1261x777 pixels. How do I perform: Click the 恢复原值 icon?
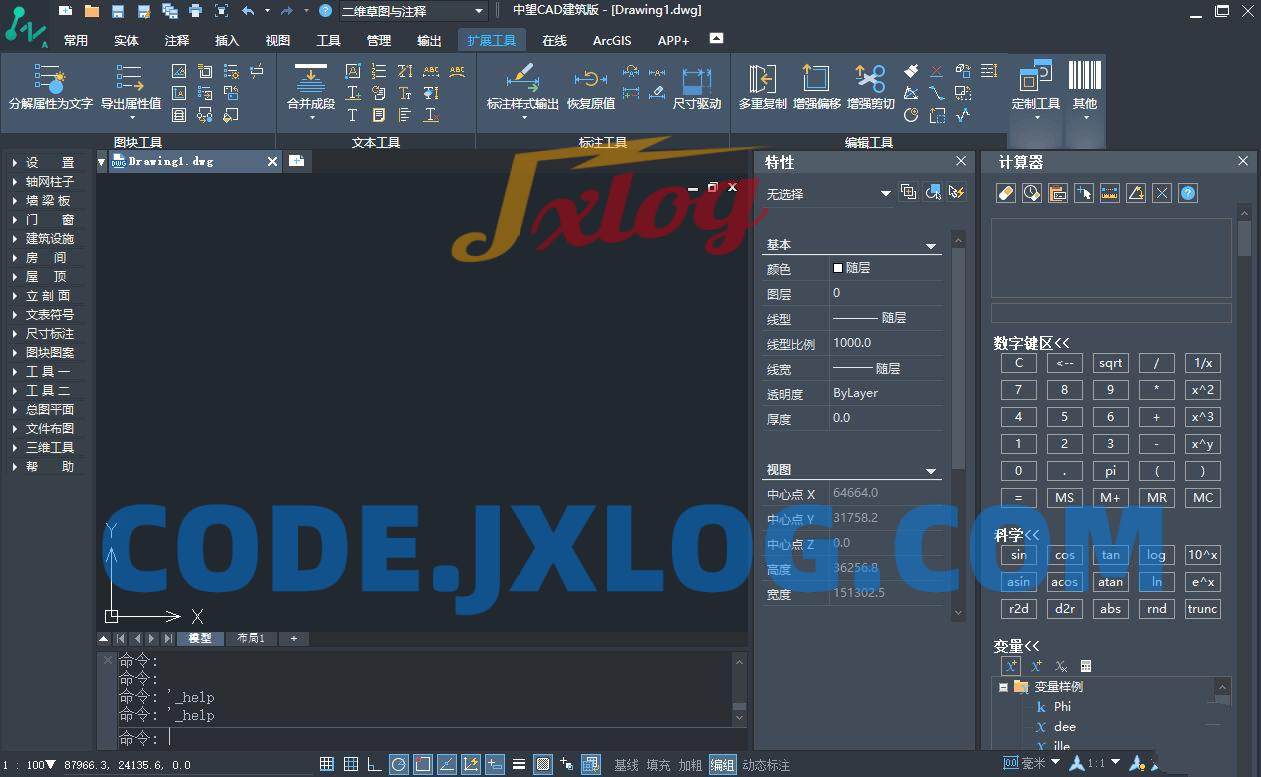590,79
